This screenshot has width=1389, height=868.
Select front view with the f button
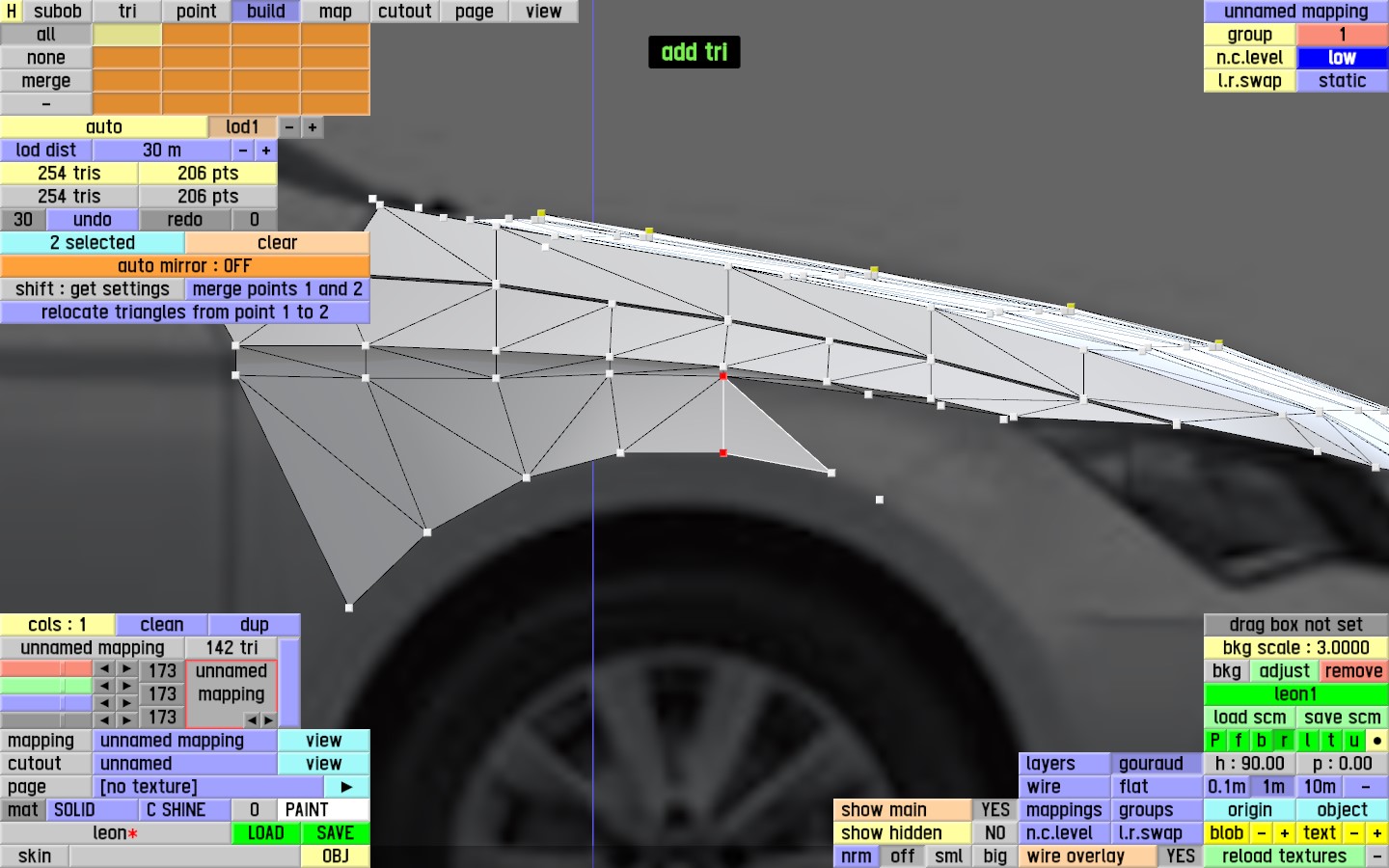tap(1239, 741)
